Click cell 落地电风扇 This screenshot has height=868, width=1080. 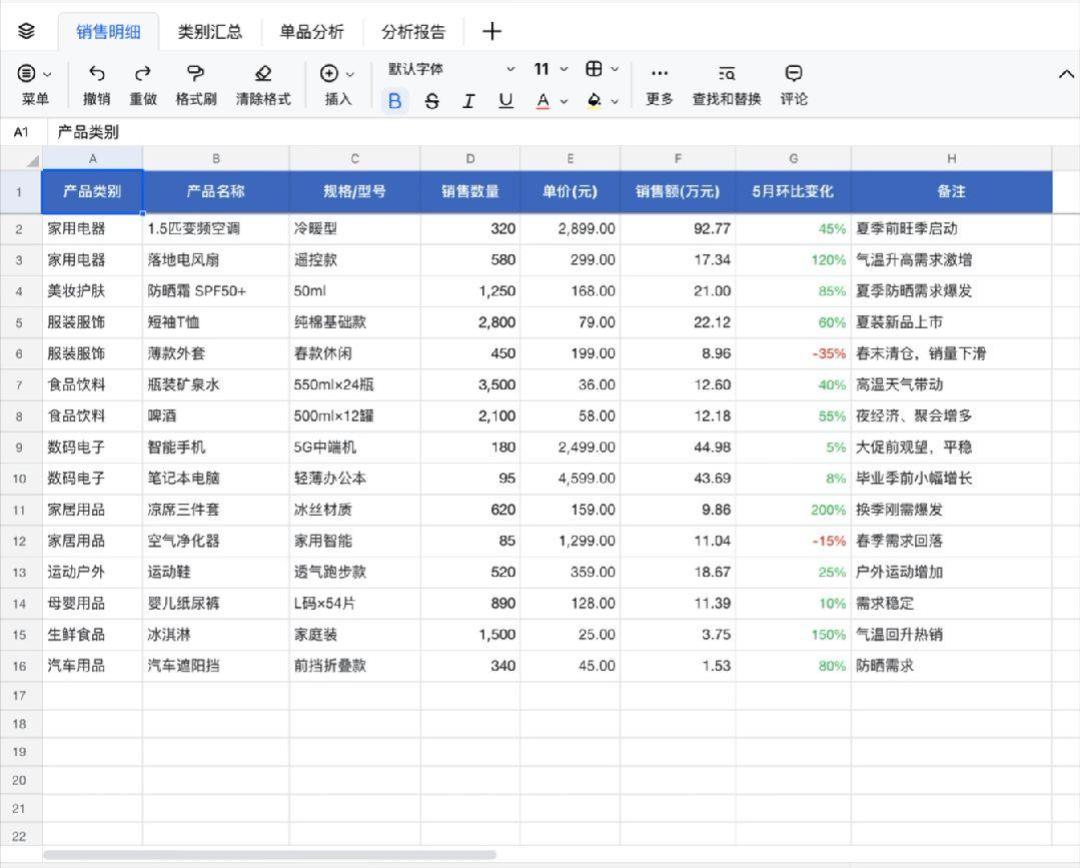click(x=216, y=260)
